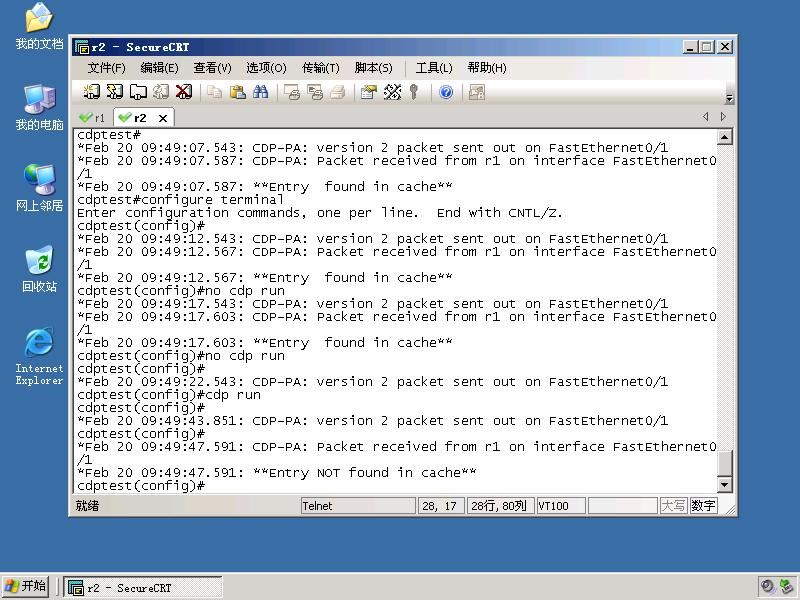
Task: Maximize the SecureCRT window
Action: coord(707,47)
